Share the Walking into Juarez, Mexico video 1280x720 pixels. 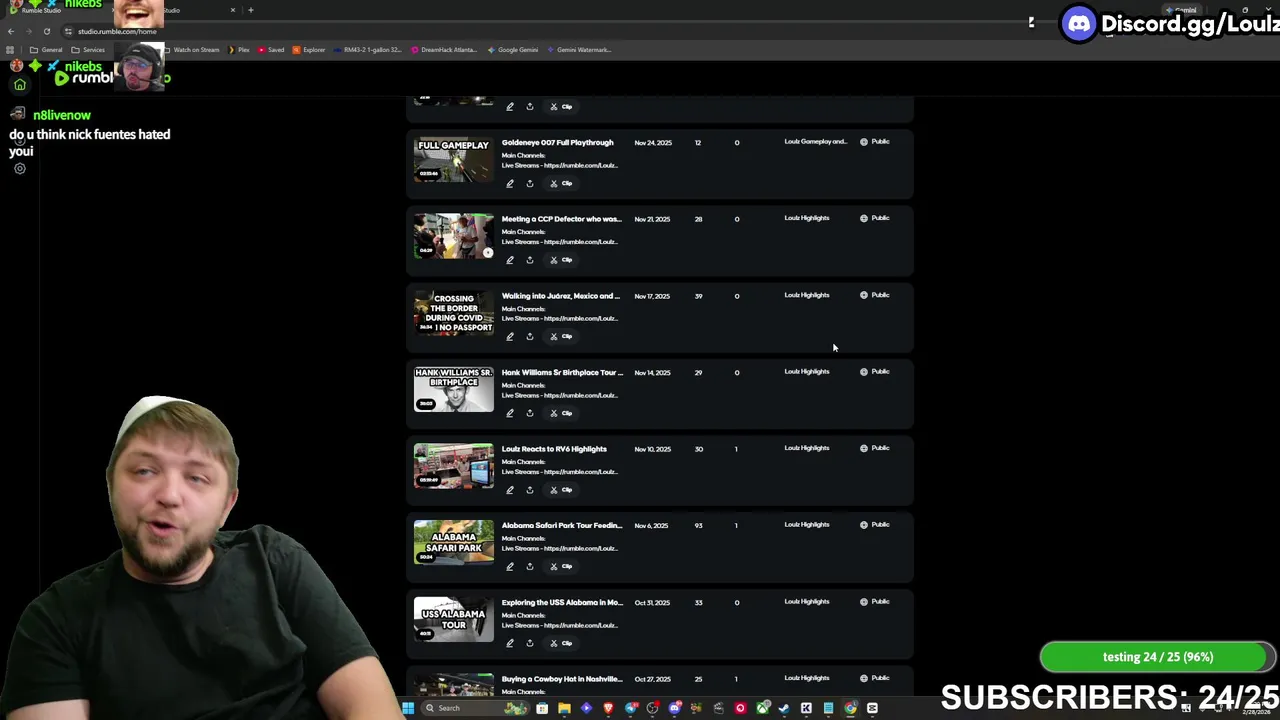point(530,336)
